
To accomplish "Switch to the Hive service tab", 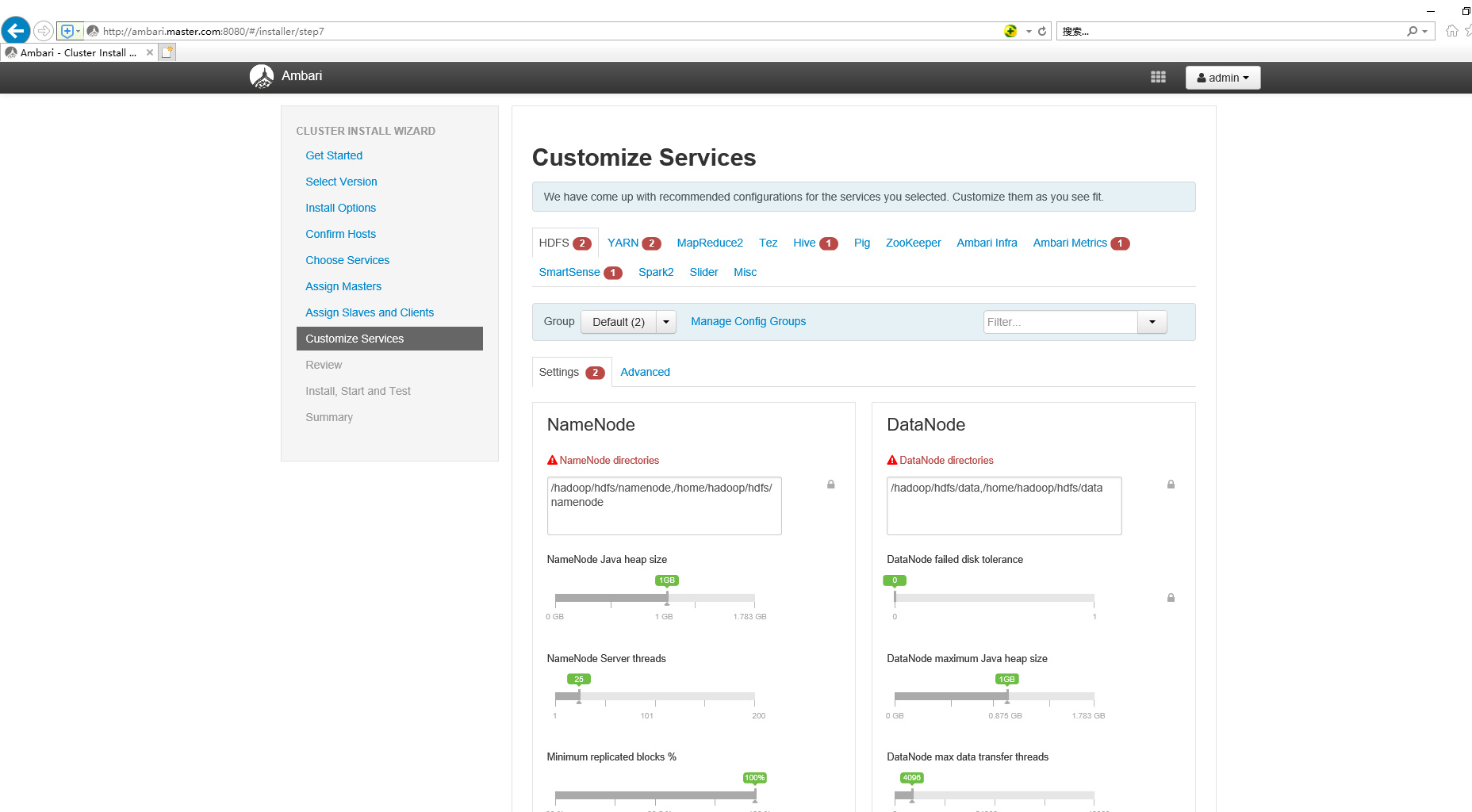I will 815,243.
